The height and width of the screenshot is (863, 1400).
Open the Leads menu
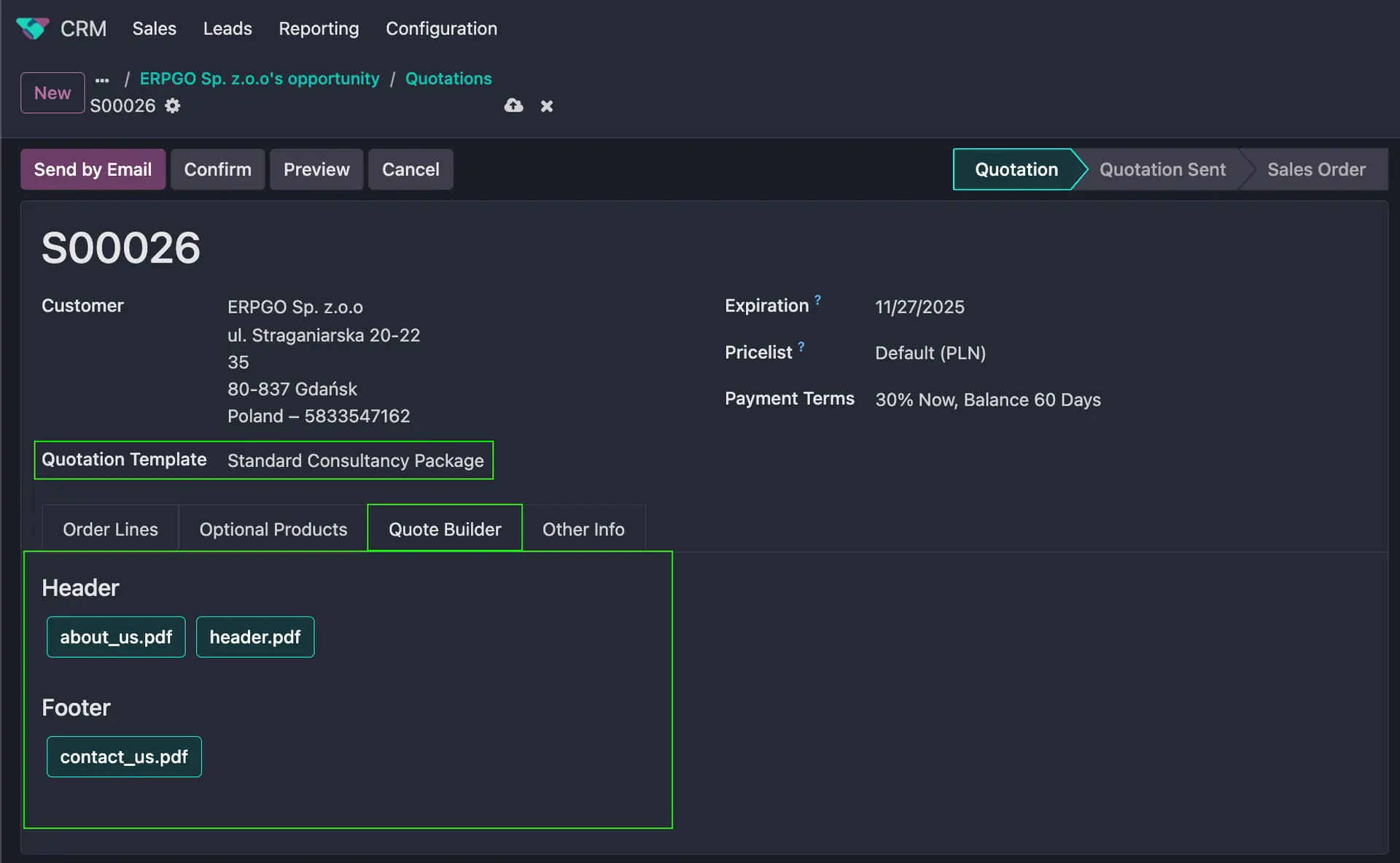pos(227,28)
